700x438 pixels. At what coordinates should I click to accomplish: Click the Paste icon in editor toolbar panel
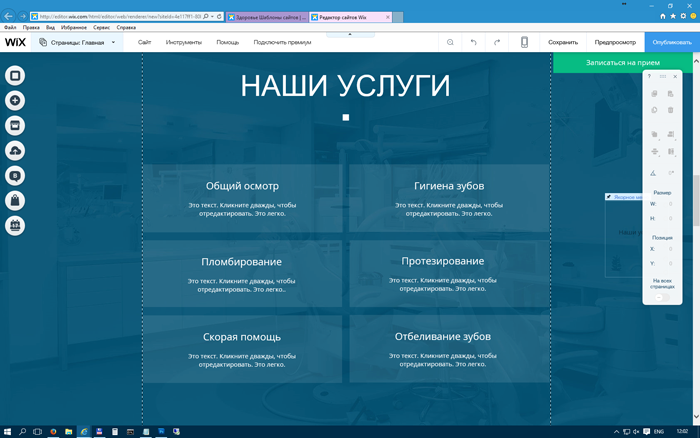670,94
